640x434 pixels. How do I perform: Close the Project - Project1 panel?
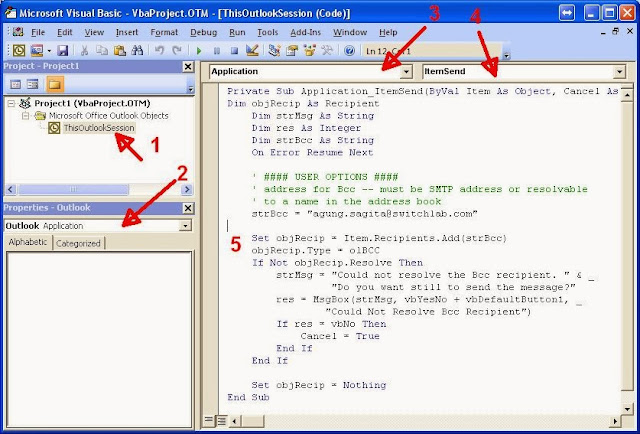tap(188, 67)
